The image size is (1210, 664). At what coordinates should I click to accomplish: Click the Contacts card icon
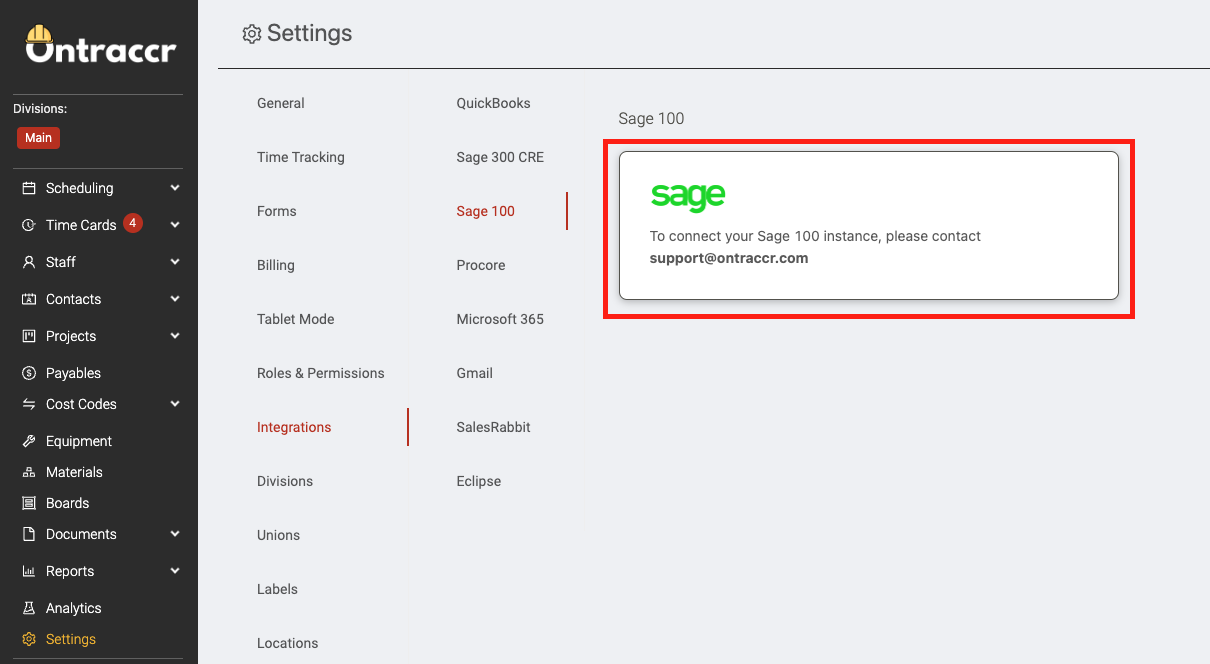29,299
